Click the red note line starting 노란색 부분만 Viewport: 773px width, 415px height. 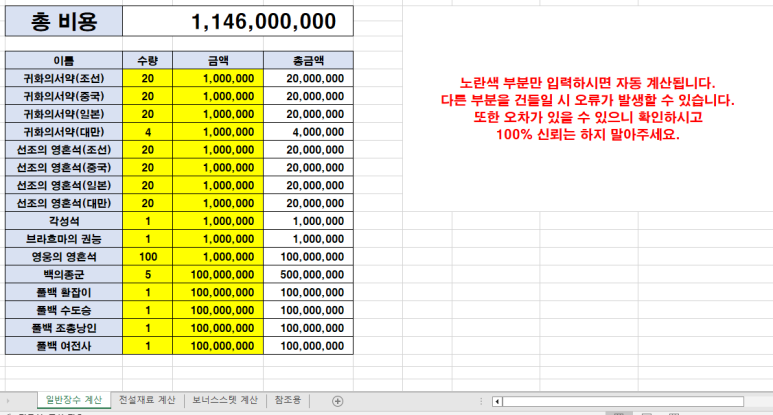587,83
